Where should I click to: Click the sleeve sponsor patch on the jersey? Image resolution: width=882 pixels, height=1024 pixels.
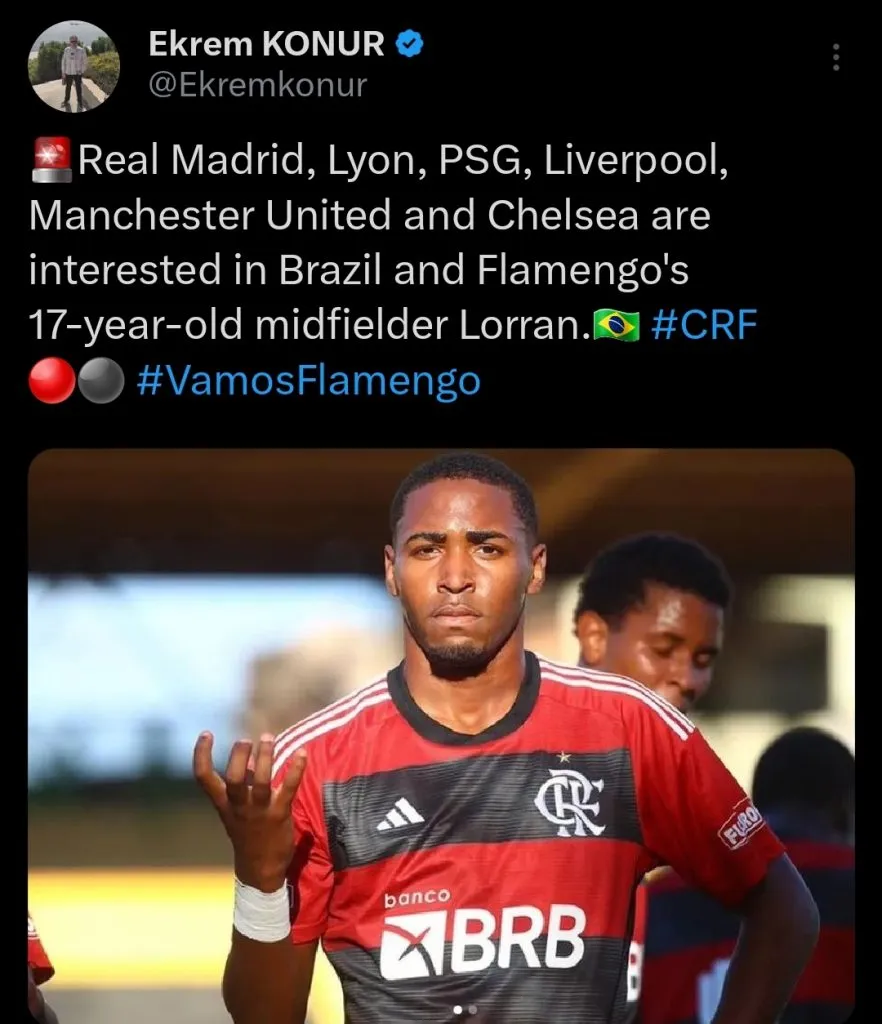(740, 823)
